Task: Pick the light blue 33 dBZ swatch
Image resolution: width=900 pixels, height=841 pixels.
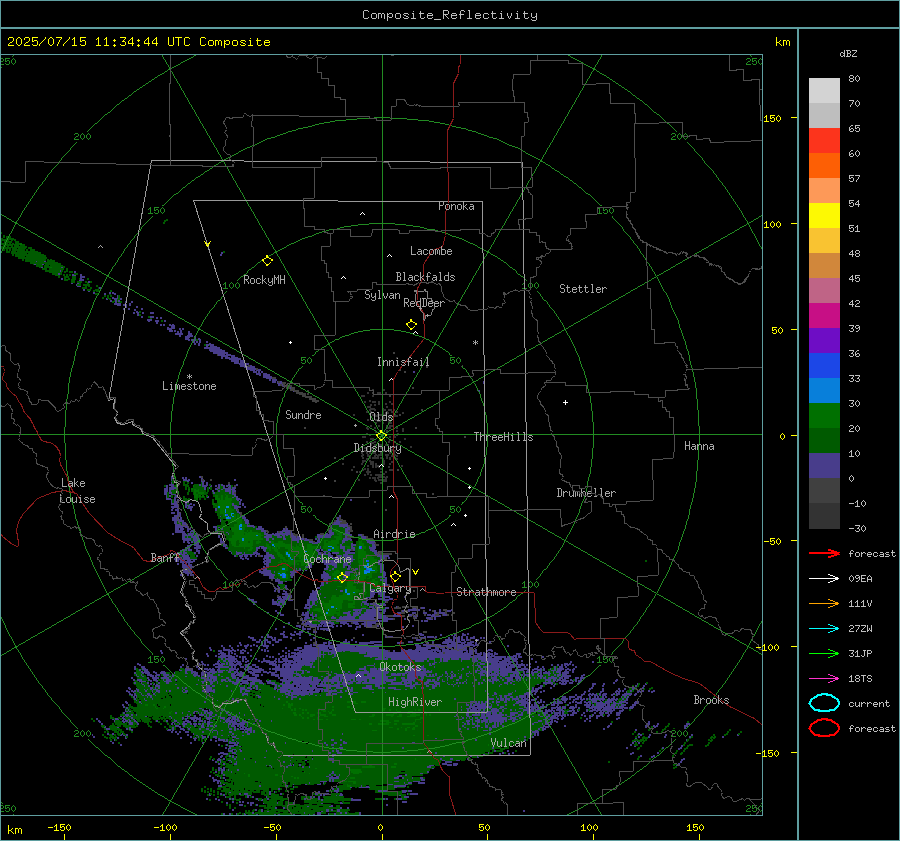Action: (824, 391)
